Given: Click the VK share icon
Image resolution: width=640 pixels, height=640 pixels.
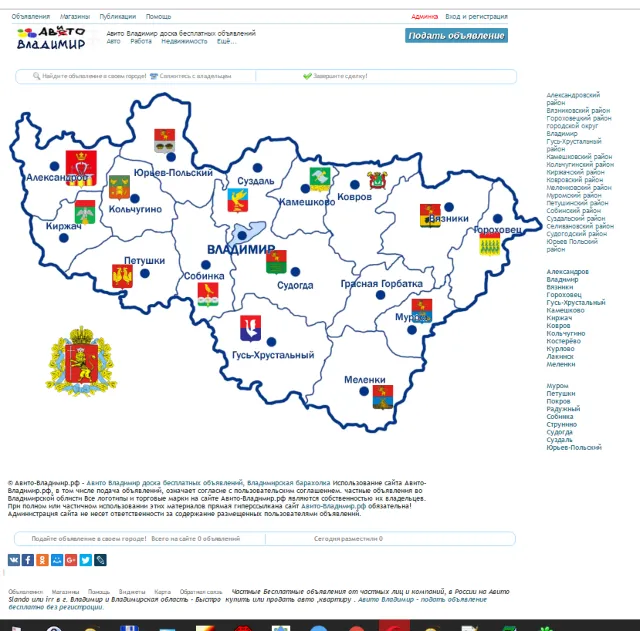Looking at the screenshot, I should [x=14, y=560].
